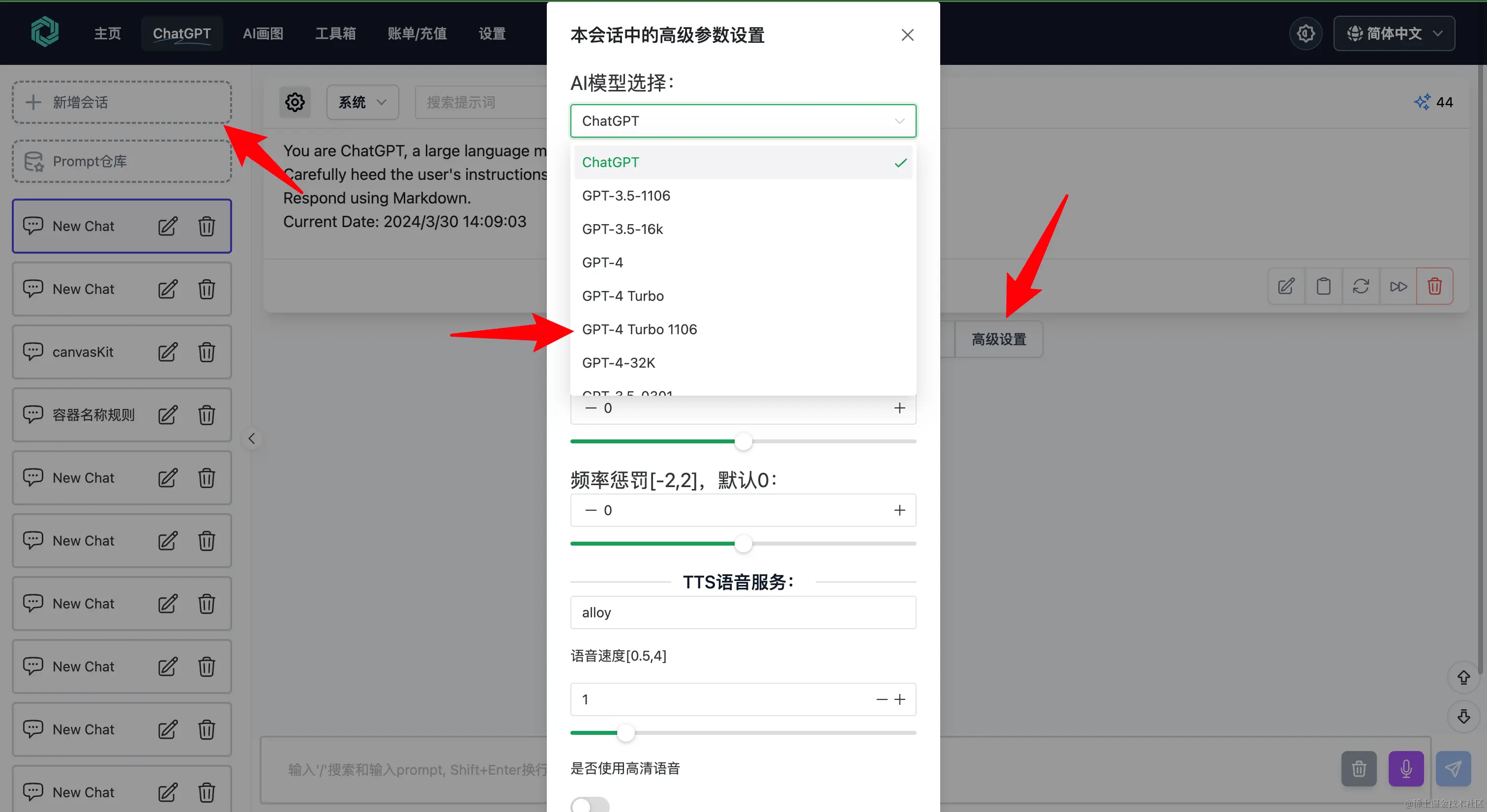1487x812 pixels.
Task: Click 新增会话 button
Action: pos(122,102)
